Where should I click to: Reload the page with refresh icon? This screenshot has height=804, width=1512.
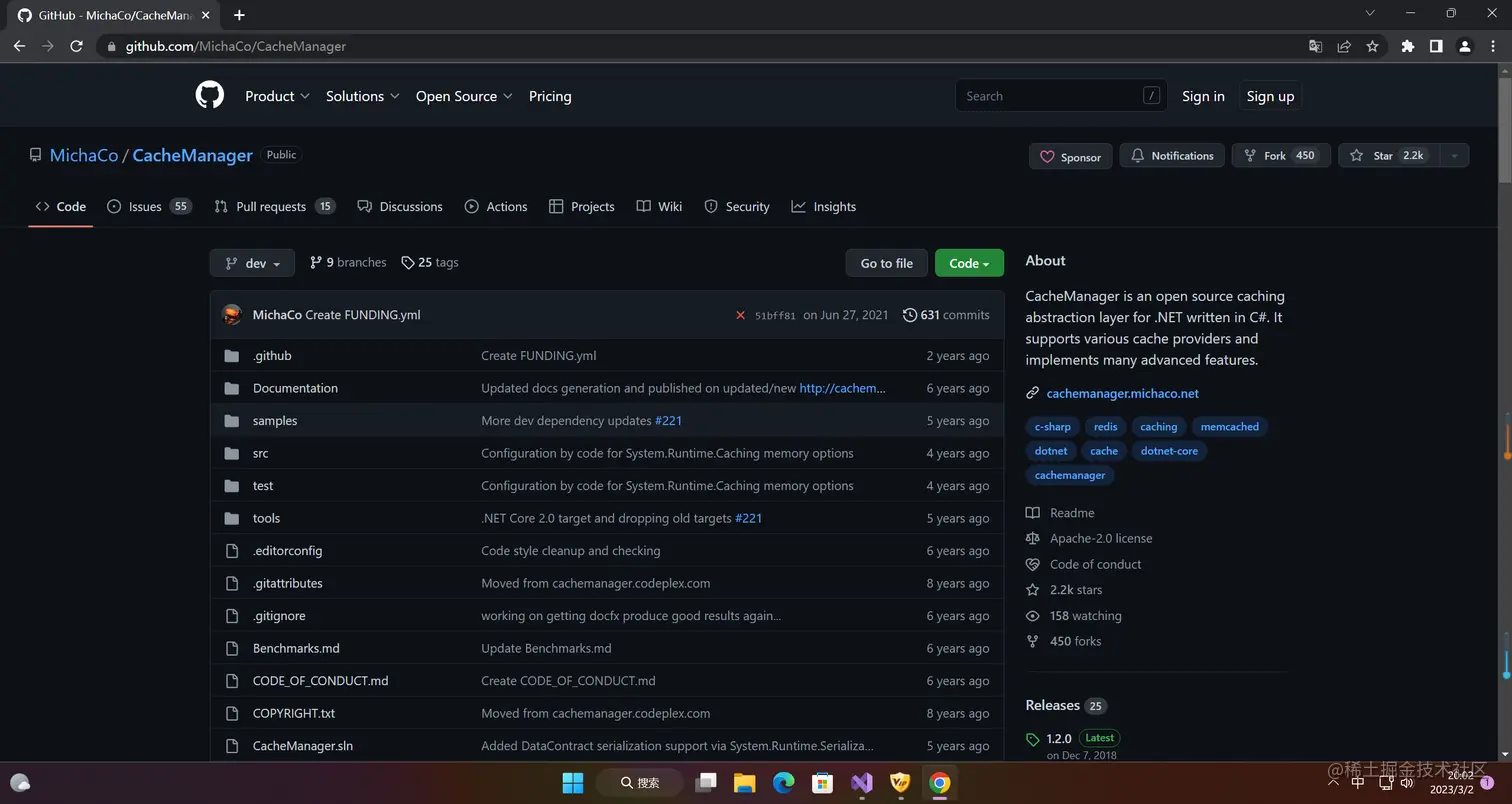tap(76, 46)
